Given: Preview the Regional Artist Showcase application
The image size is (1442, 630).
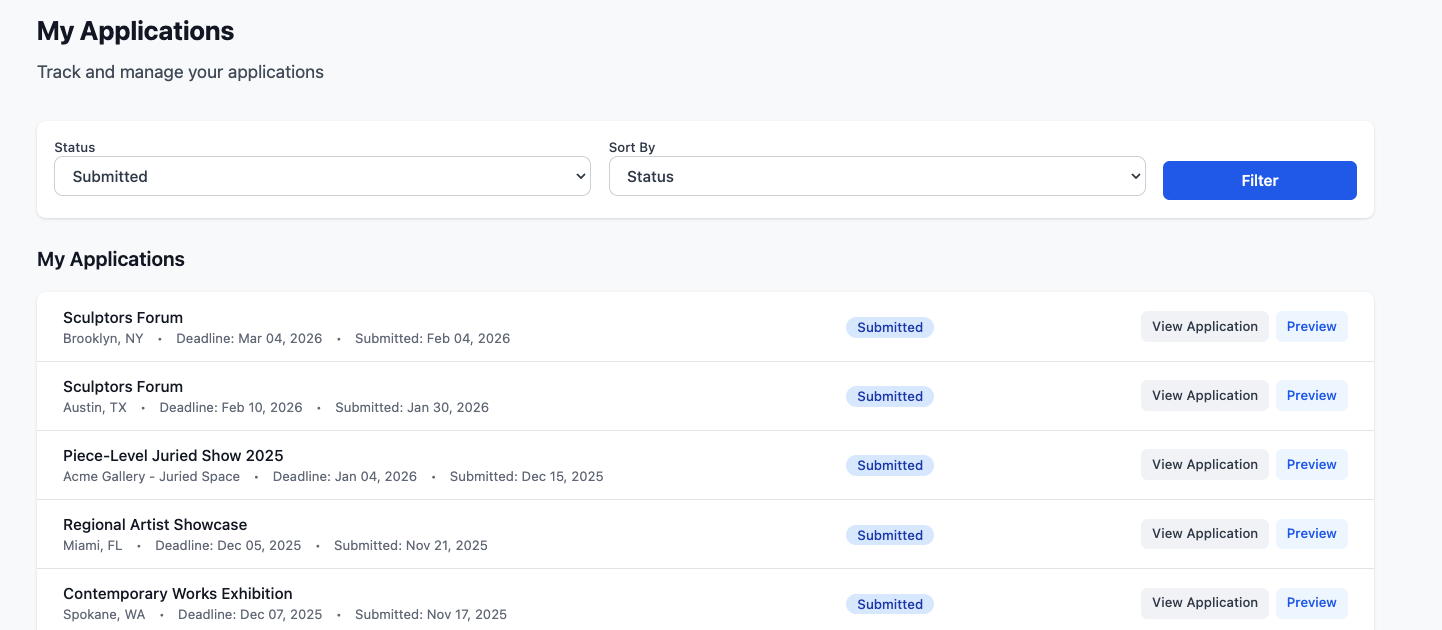Looking at the screenshot, I should tap(1311, 533).
